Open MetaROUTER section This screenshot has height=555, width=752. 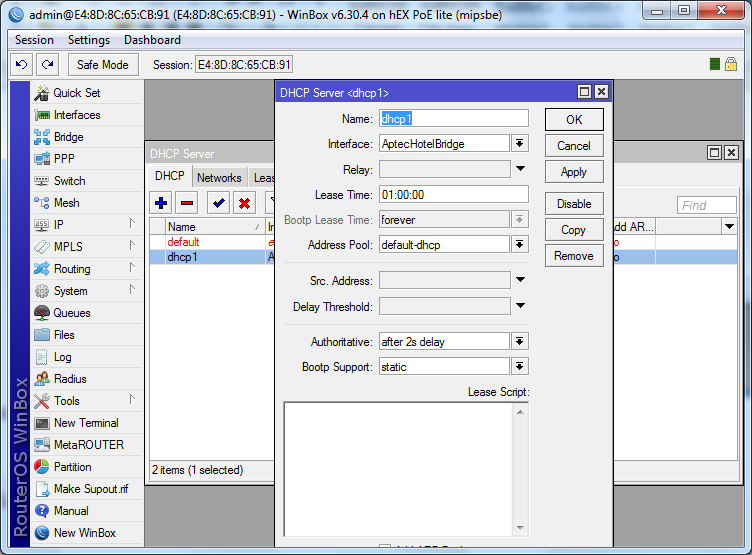[x=87, y=445]
